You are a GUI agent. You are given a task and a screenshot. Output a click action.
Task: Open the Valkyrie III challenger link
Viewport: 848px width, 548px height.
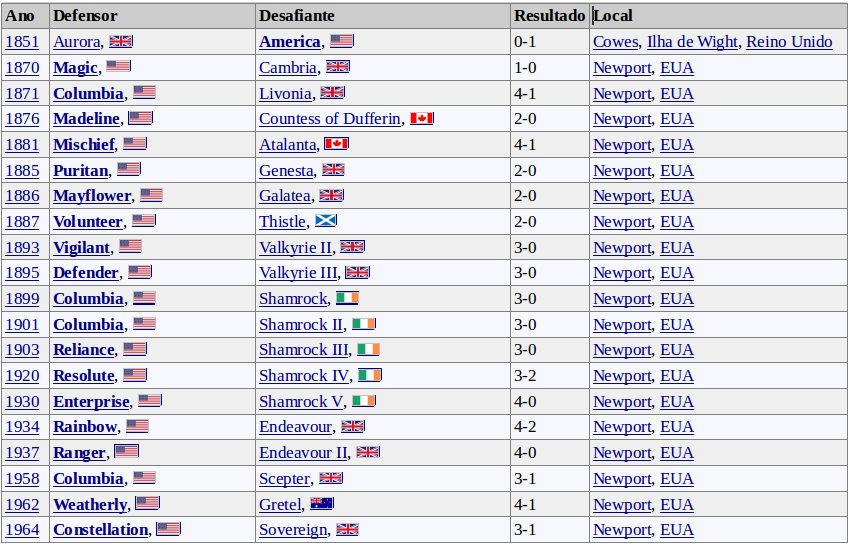(297, 273)
